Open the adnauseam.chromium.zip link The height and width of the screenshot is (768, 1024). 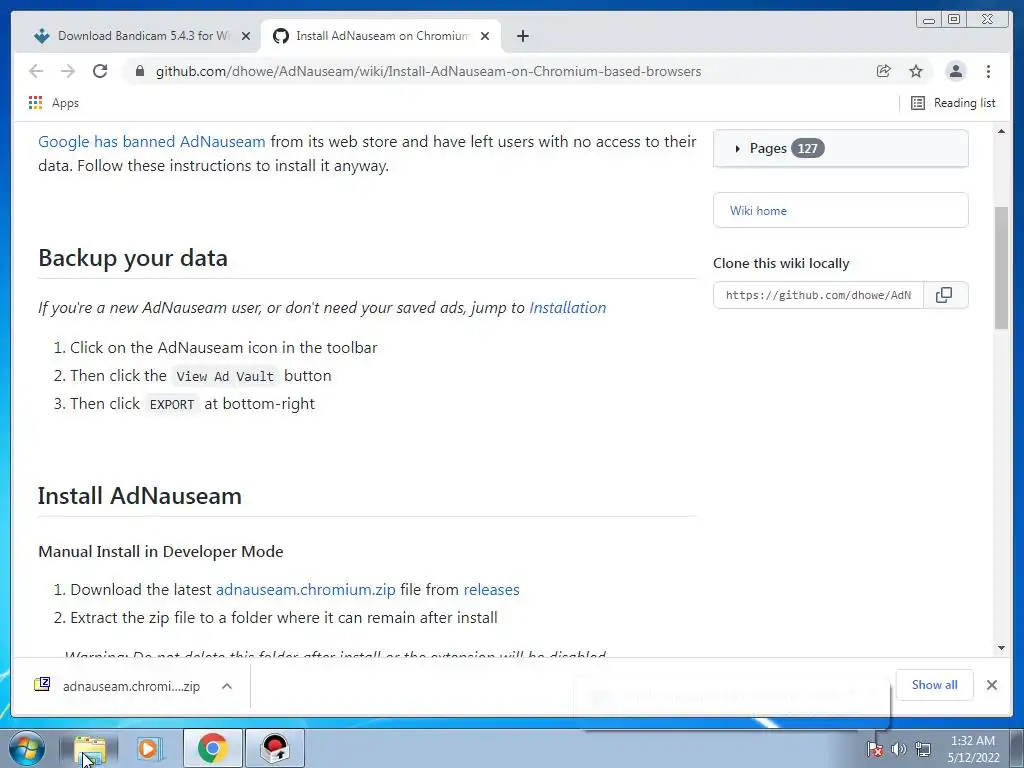pos(306,590)
